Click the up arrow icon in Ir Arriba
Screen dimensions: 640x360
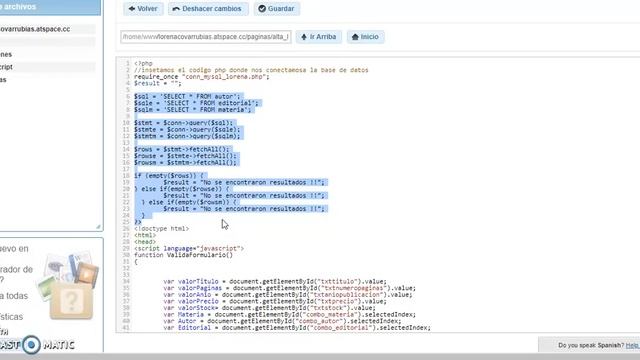tap(304, 37)
